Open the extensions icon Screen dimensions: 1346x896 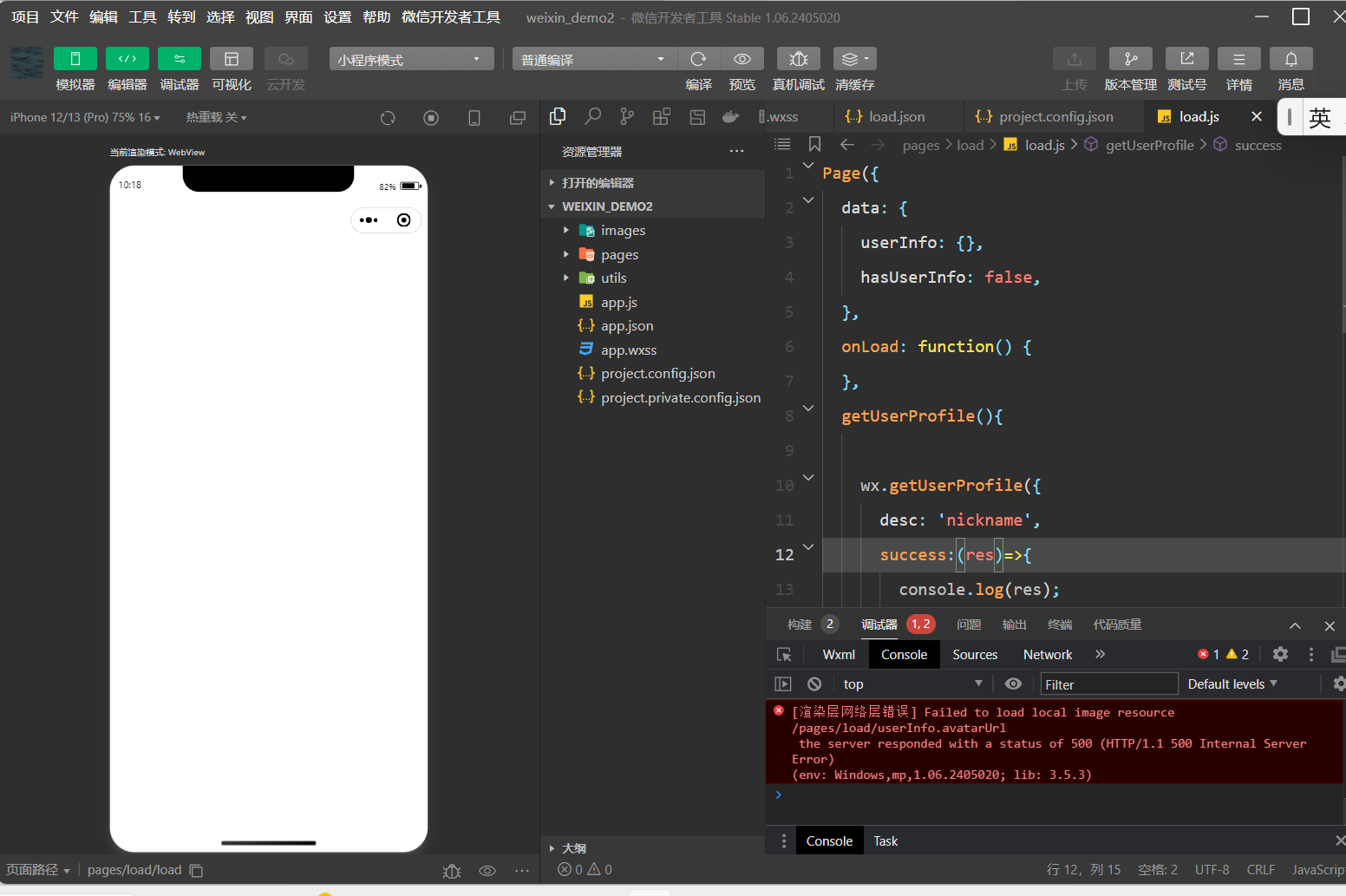point(662,116)
